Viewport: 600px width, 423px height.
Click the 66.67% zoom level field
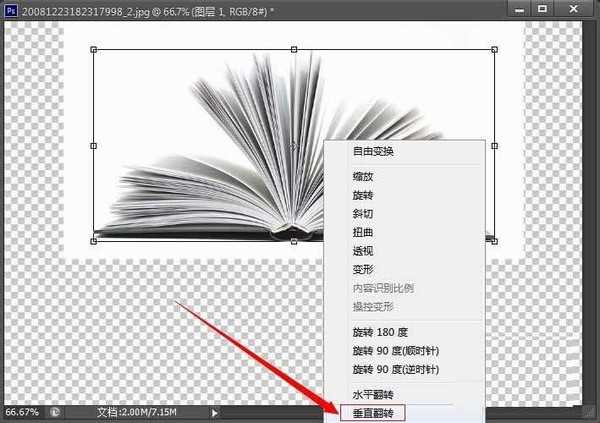point(21,411)
